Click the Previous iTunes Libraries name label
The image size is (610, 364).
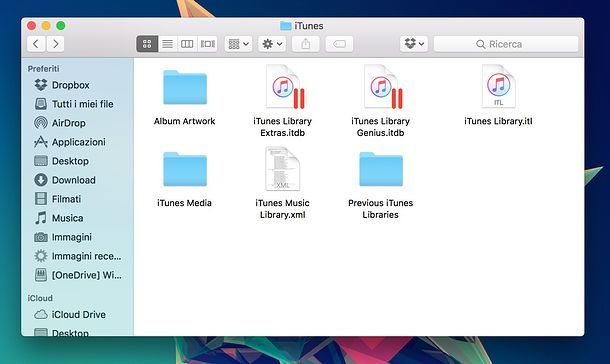(x=380, y=209)
